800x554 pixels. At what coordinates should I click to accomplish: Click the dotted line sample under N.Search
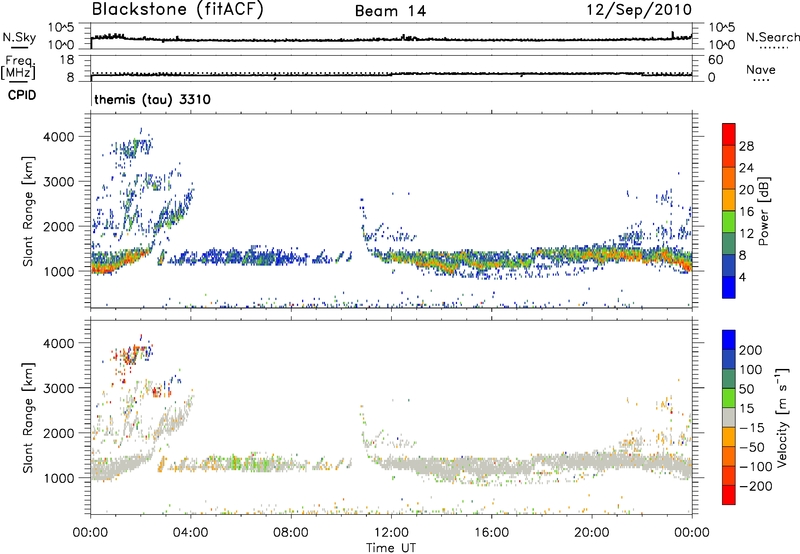point(773,48)
